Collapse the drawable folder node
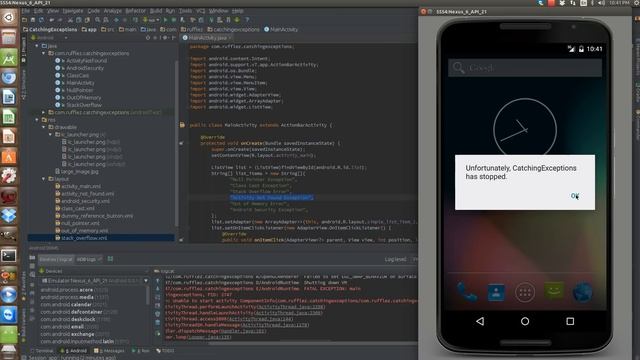The height and width of the screenshot is (360, 640). click(44, 127)
